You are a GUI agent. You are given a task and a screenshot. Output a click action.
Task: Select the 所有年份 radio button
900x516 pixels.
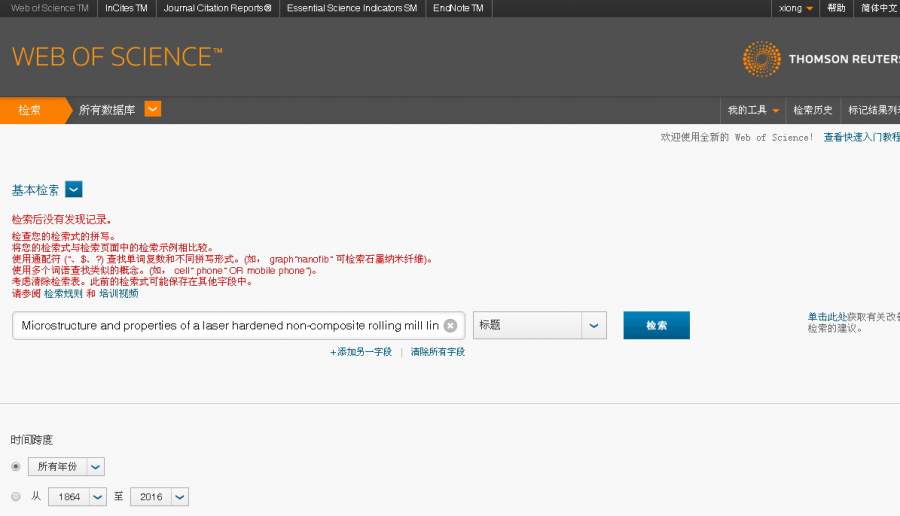tap(16, 467)
